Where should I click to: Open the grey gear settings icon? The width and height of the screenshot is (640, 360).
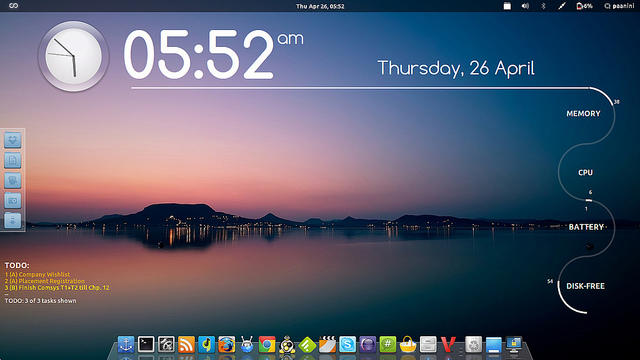click(x=473, y=344)
